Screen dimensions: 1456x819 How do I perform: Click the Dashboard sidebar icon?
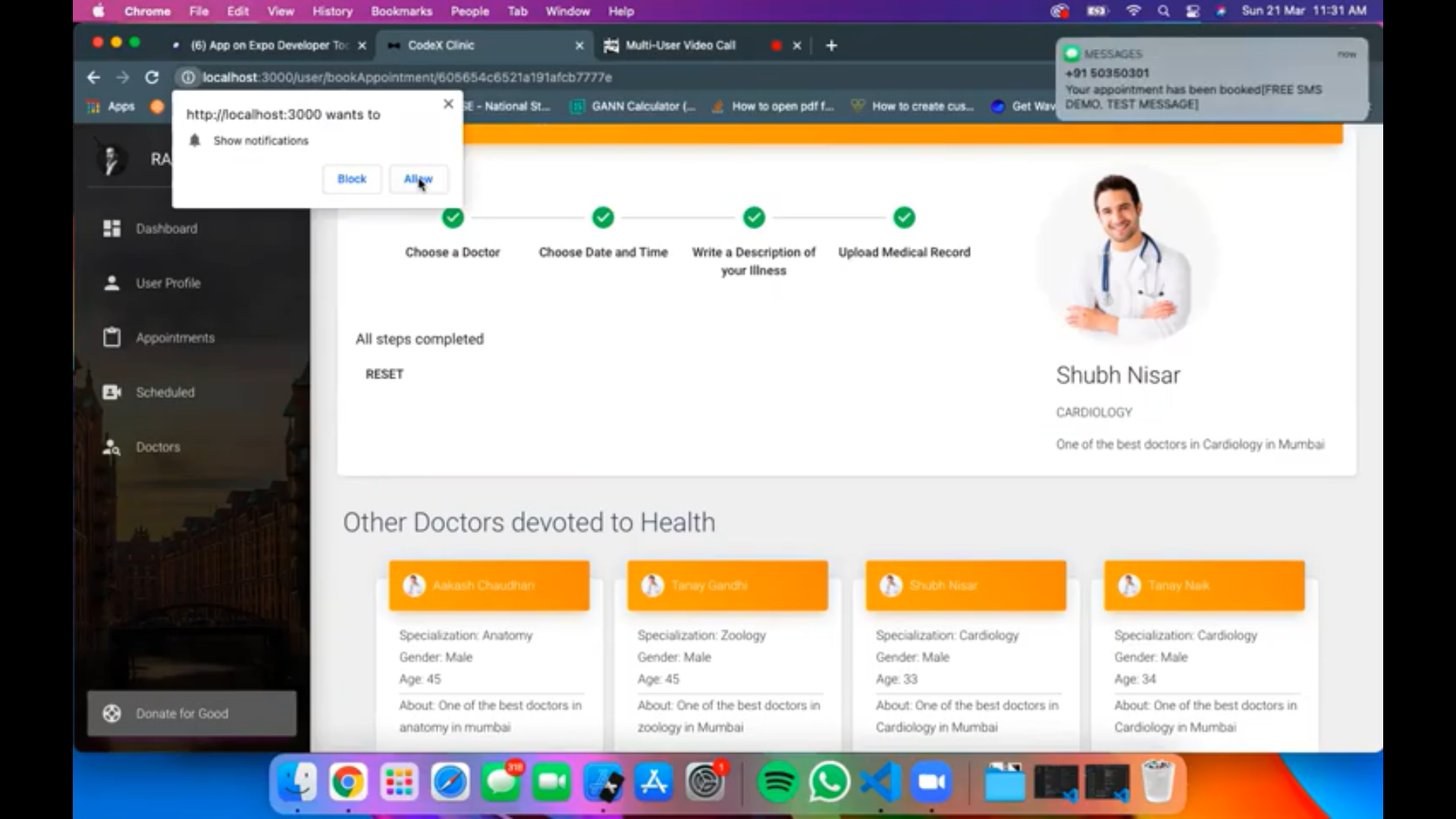click(x=111, y=228)
